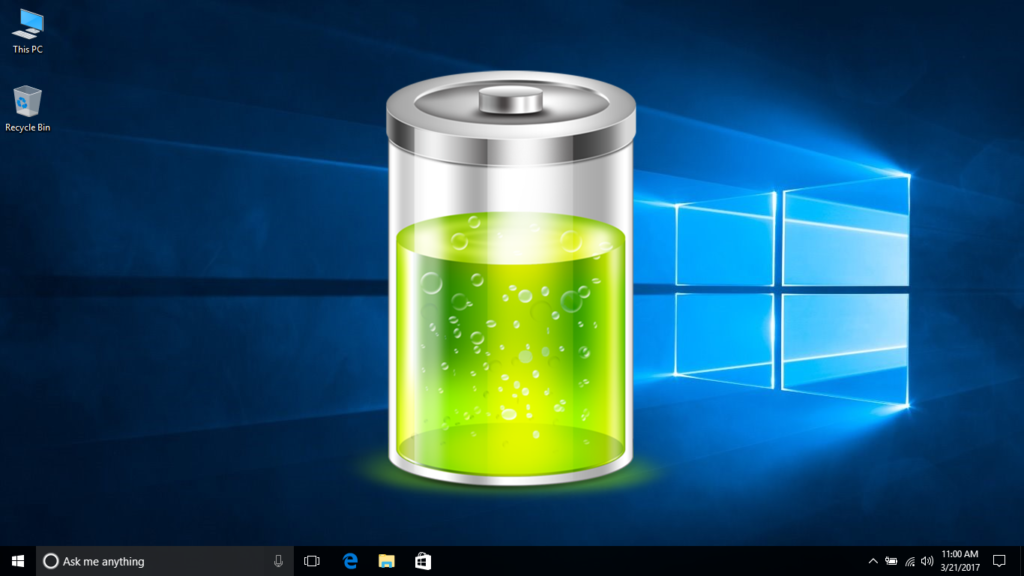Open the clock showing 11:00 AM
1024x576 pixels.
coord(960,561)
